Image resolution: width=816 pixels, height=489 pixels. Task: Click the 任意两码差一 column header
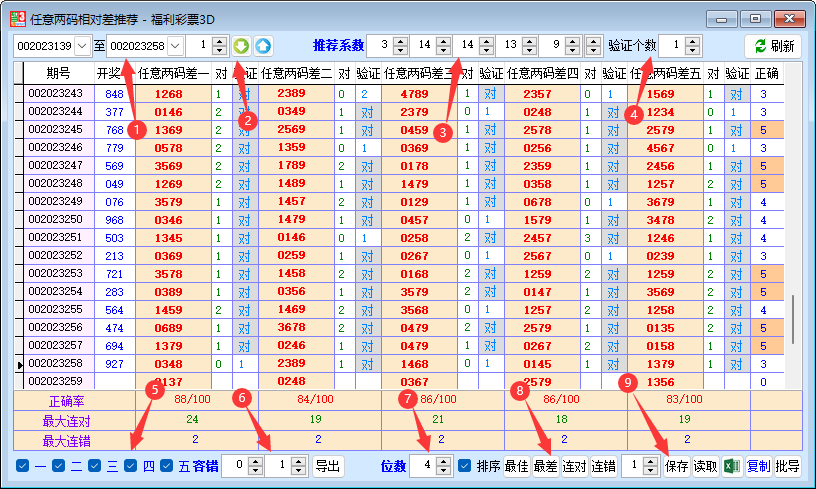[173, 73]
